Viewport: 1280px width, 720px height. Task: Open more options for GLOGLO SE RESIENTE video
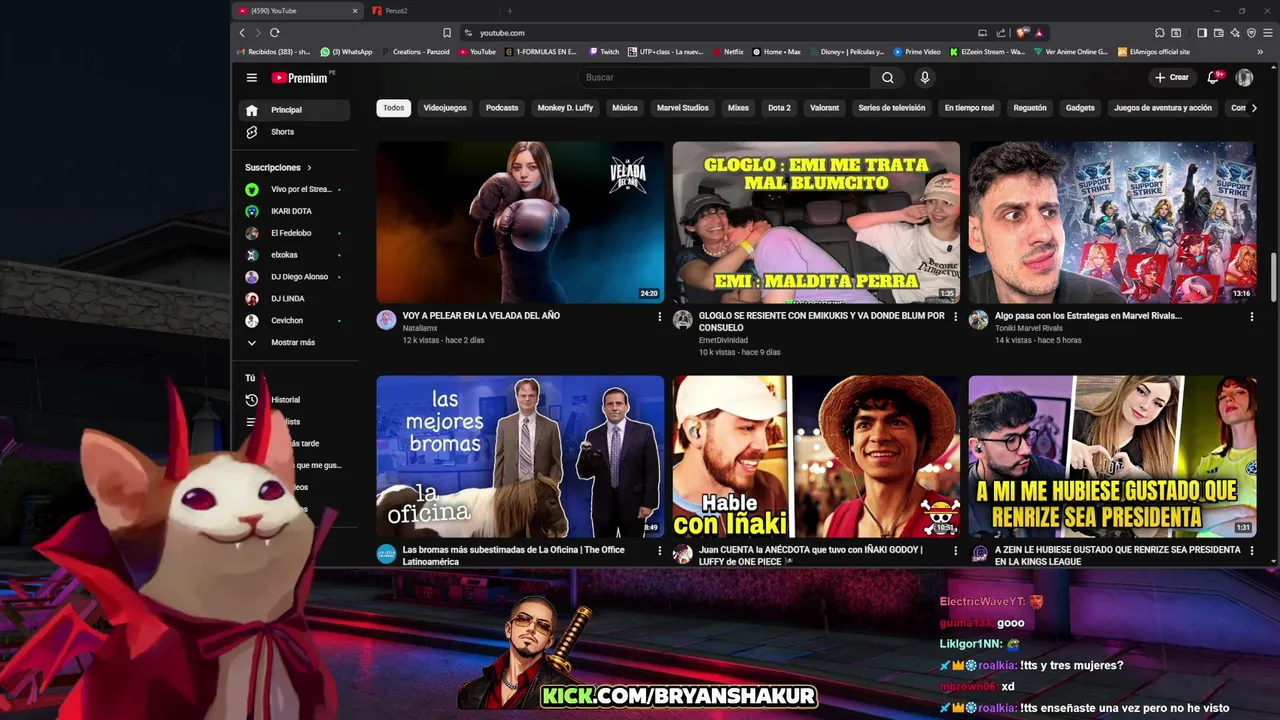[x=955, y=317]
